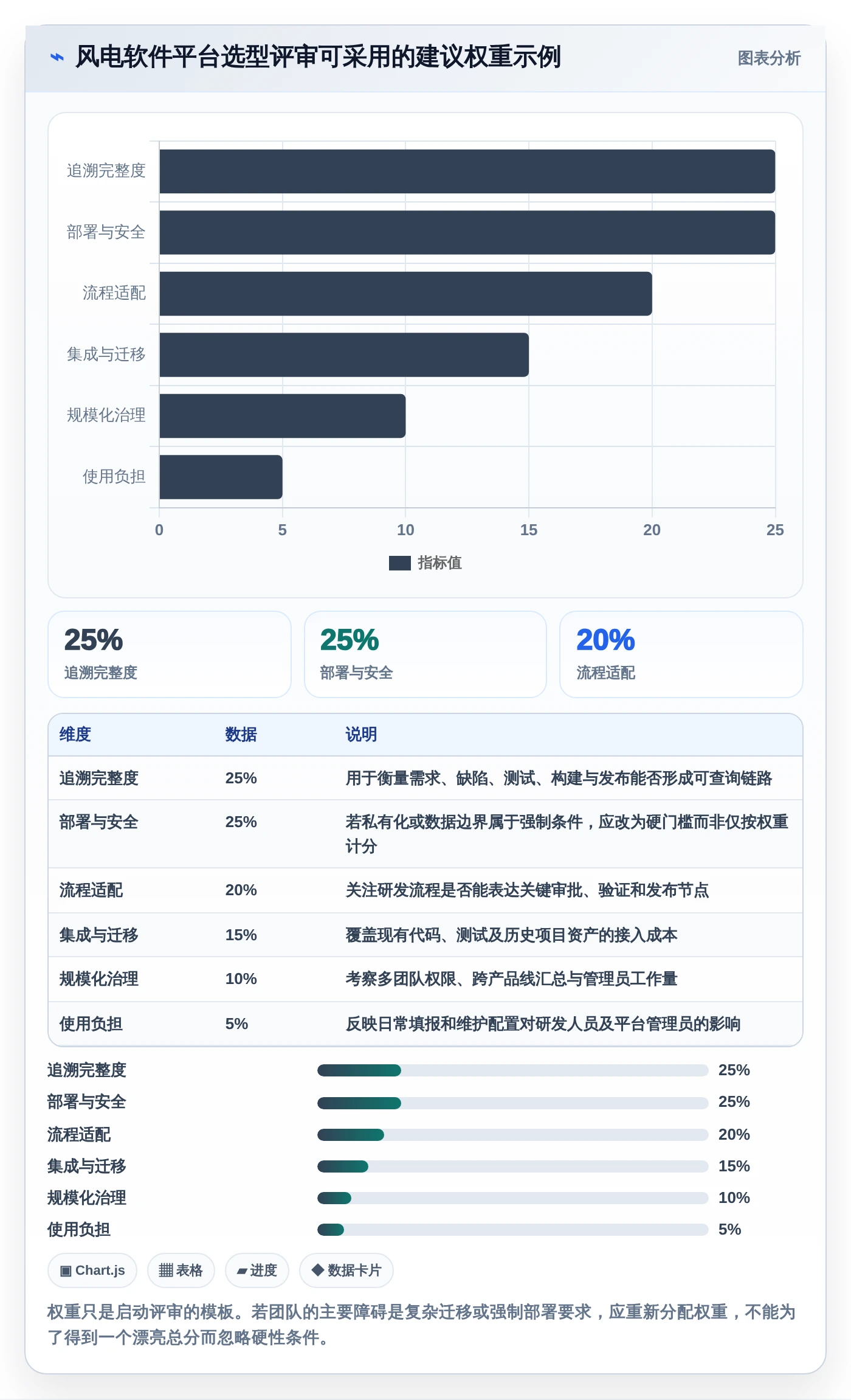Select the 部署与安全 bar in chart
Image resolution: width=851 pixels, height=1400 pixels.
pyautogui.click(x=467, y=232)
